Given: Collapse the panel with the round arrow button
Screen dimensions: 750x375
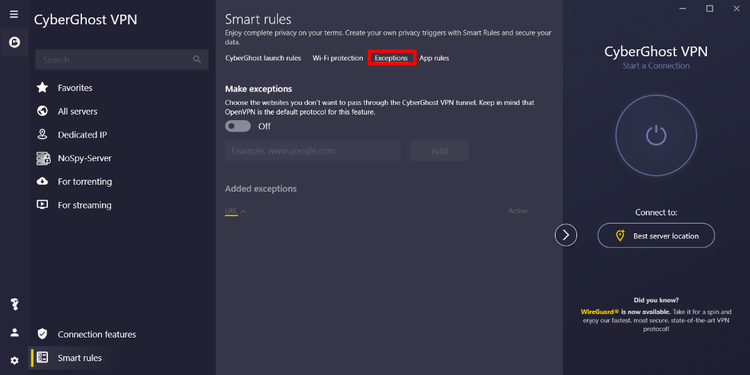Looking at the screenshot, I should coord(566,235).
